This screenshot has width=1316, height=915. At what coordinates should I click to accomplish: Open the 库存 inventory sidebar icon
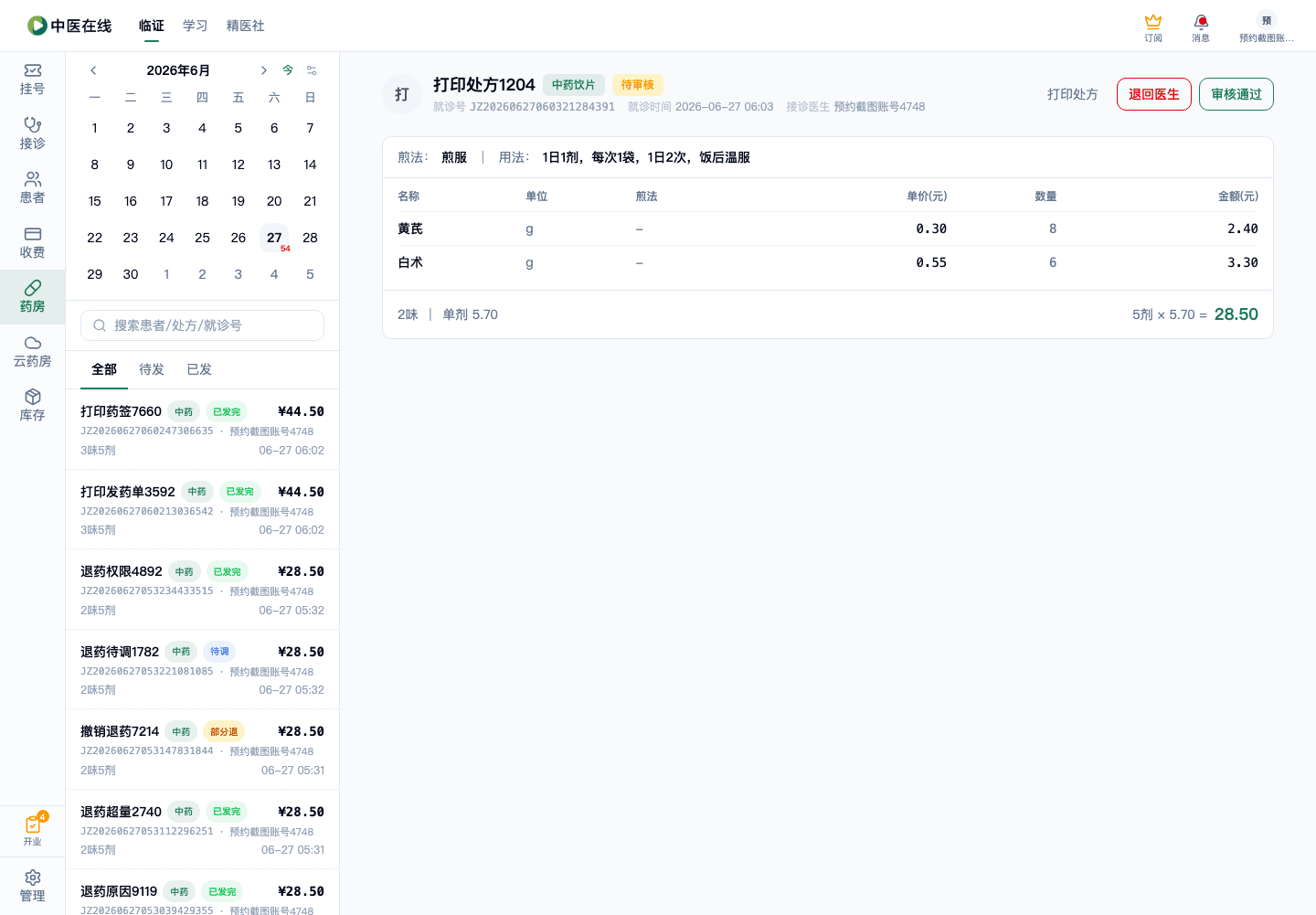[x=32, y=406]
